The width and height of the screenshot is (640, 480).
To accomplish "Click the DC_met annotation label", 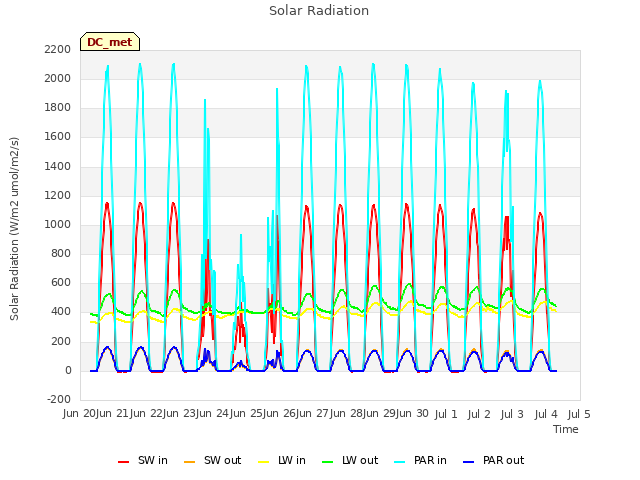I will pyautogui.click(x=110, y=42).
